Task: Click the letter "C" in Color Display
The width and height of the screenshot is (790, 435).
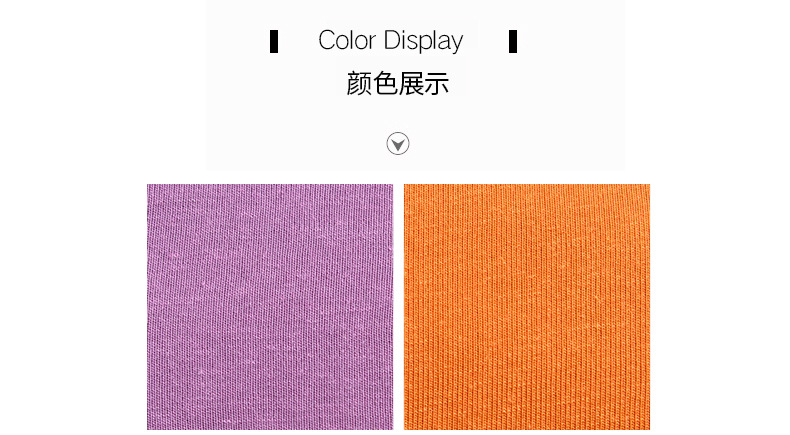Action: (326, 40)
